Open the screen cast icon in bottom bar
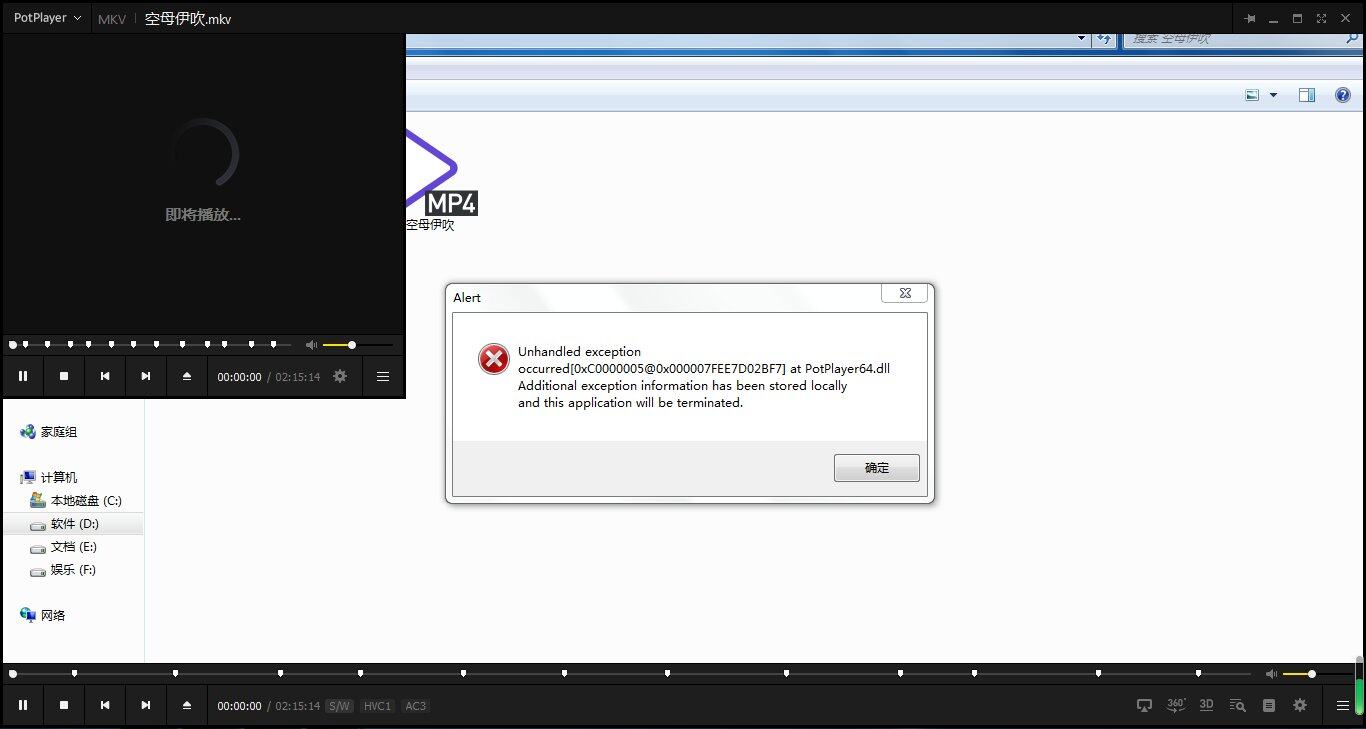 pyautogui.click(x=1145, y=705)
